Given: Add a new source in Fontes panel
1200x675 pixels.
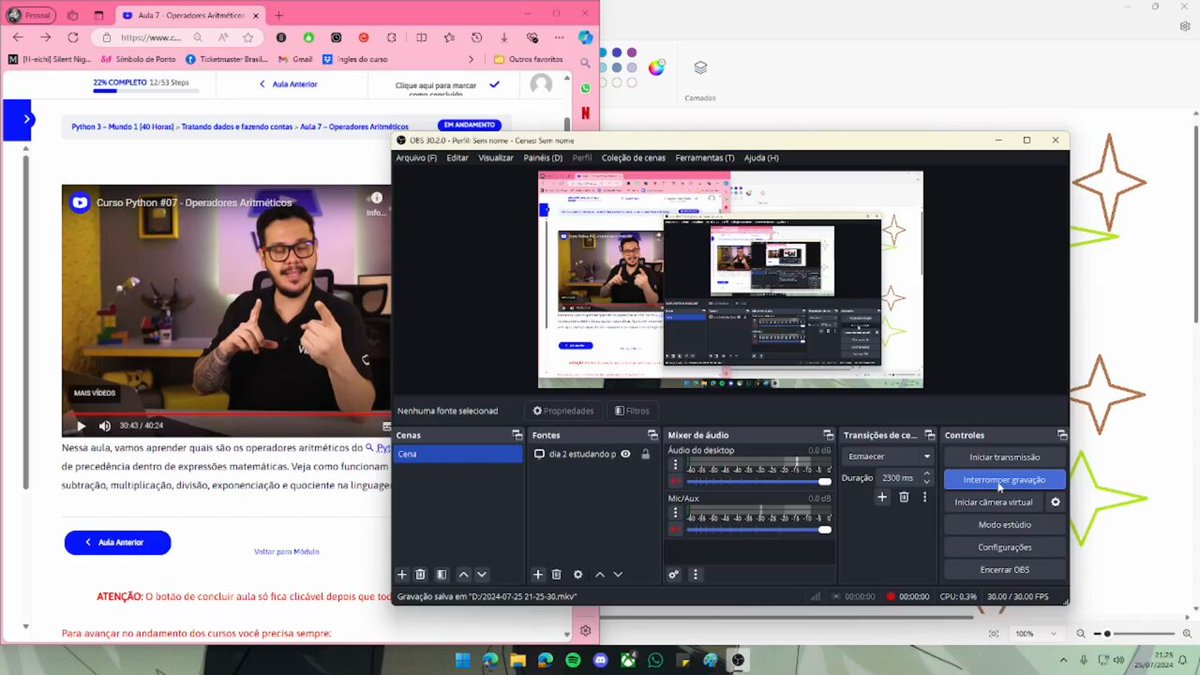Looking at the screenshot, I should click(538, 575).
